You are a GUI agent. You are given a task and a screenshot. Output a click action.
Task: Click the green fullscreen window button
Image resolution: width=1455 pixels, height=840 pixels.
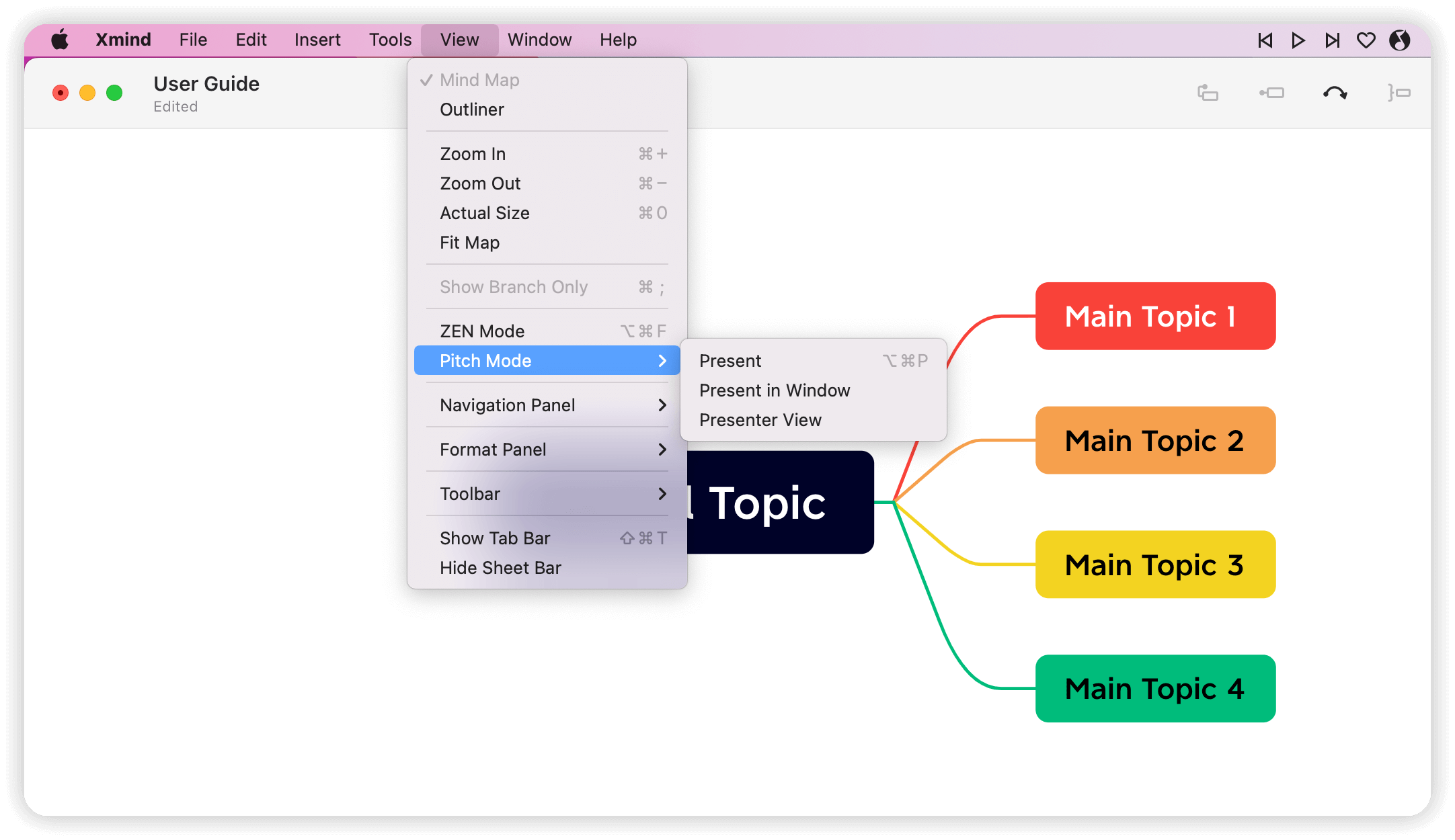pos(114,93)
